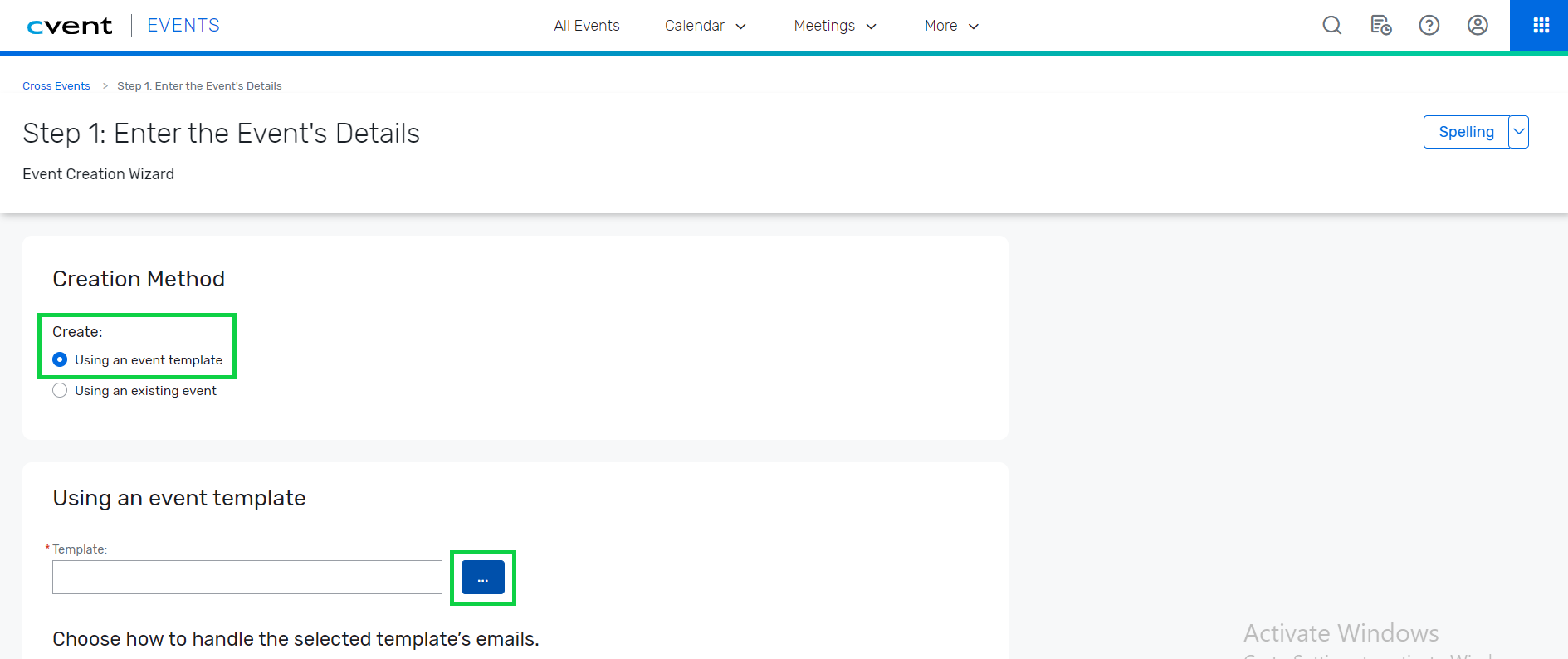Image resolution: width=1568 pixels, height=659 pixels.
Task: Expand the Meetings menu
Action: tap(835, 26)
